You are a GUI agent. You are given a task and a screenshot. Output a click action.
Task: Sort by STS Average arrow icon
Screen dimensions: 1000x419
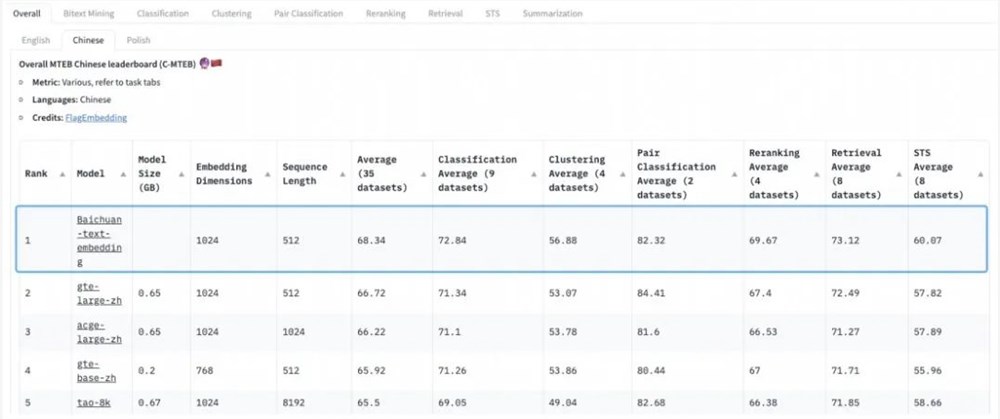[x=980, y=174]
